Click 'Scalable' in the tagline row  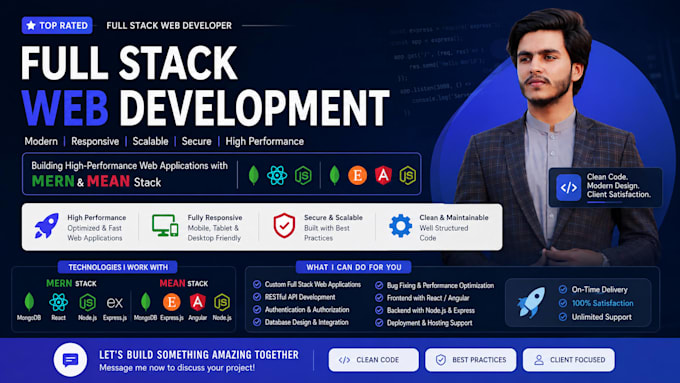[150, 141]
